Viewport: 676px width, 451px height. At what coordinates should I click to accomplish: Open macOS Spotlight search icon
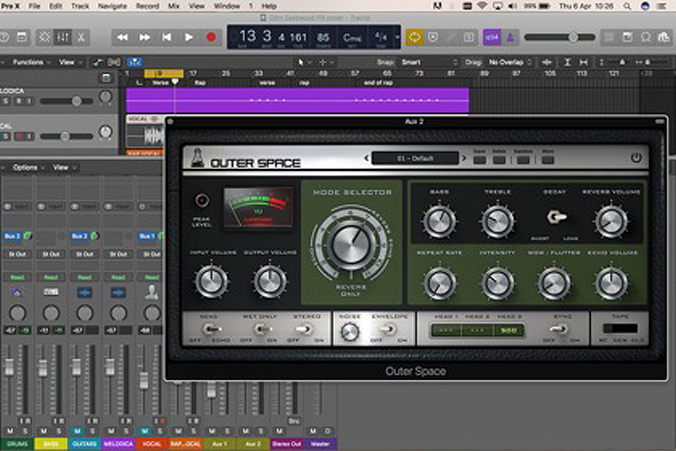point(627,6)
